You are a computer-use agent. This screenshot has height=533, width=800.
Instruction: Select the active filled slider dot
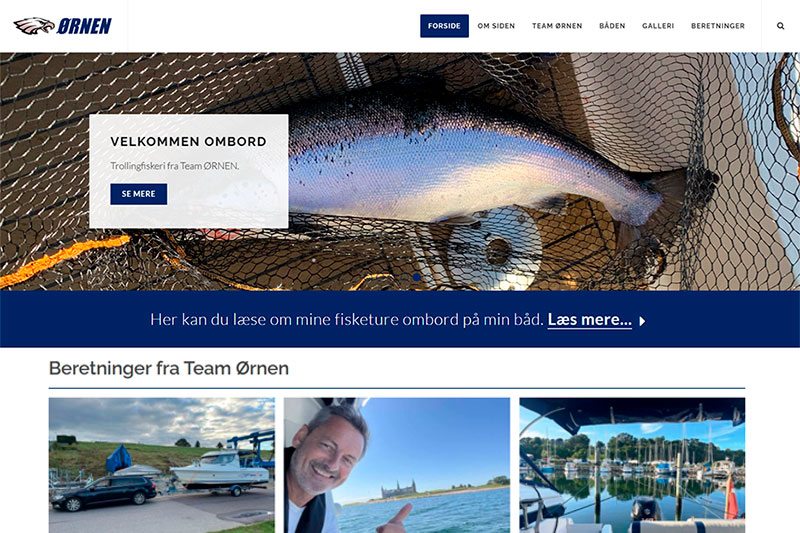(x=417, y=277)
